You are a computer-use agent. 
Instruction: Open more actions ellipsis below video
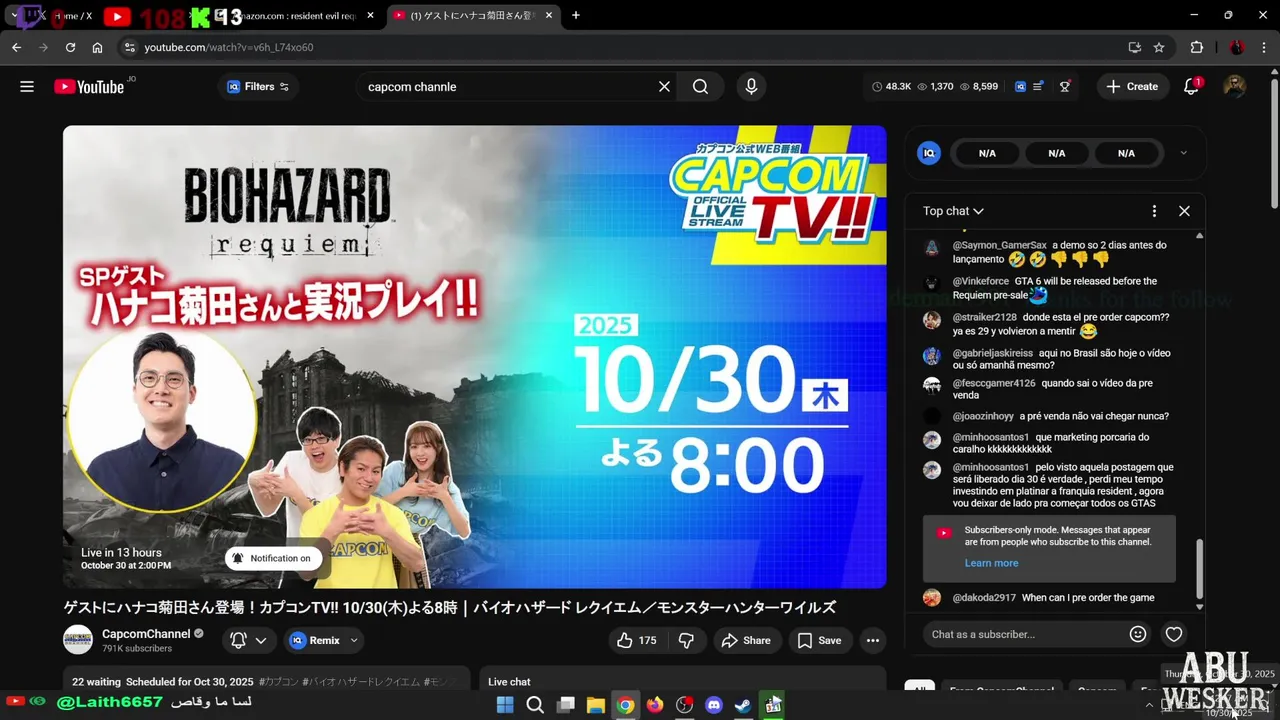pos(873,640)
